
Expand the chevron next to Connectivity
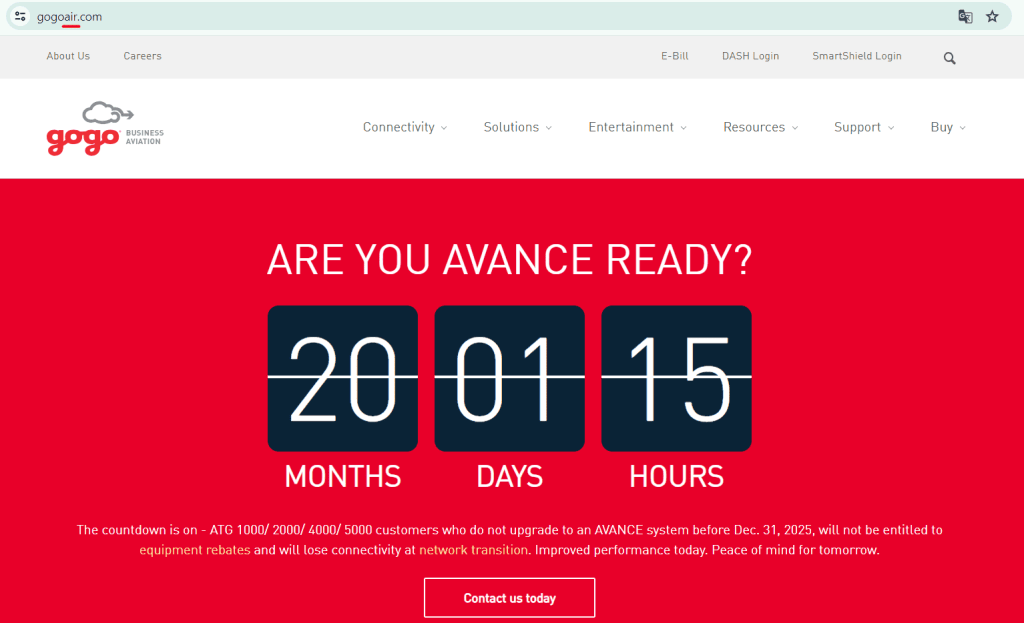pyautogui.click(x=444, y=128)
